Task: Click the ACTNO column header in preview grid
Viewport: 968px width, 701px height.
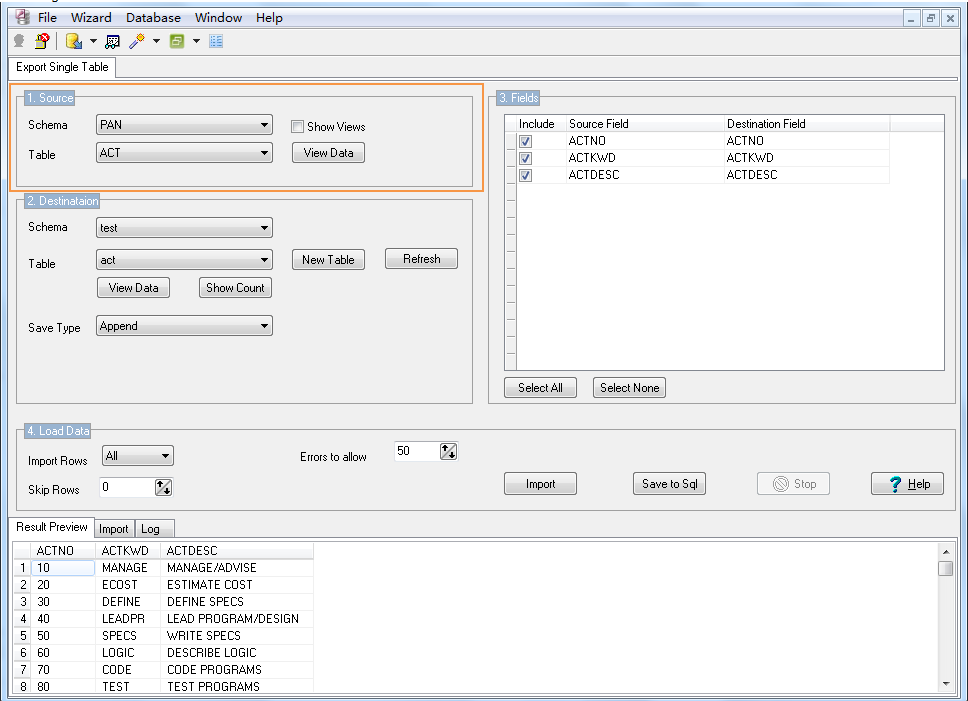Action: coord(62,550)
